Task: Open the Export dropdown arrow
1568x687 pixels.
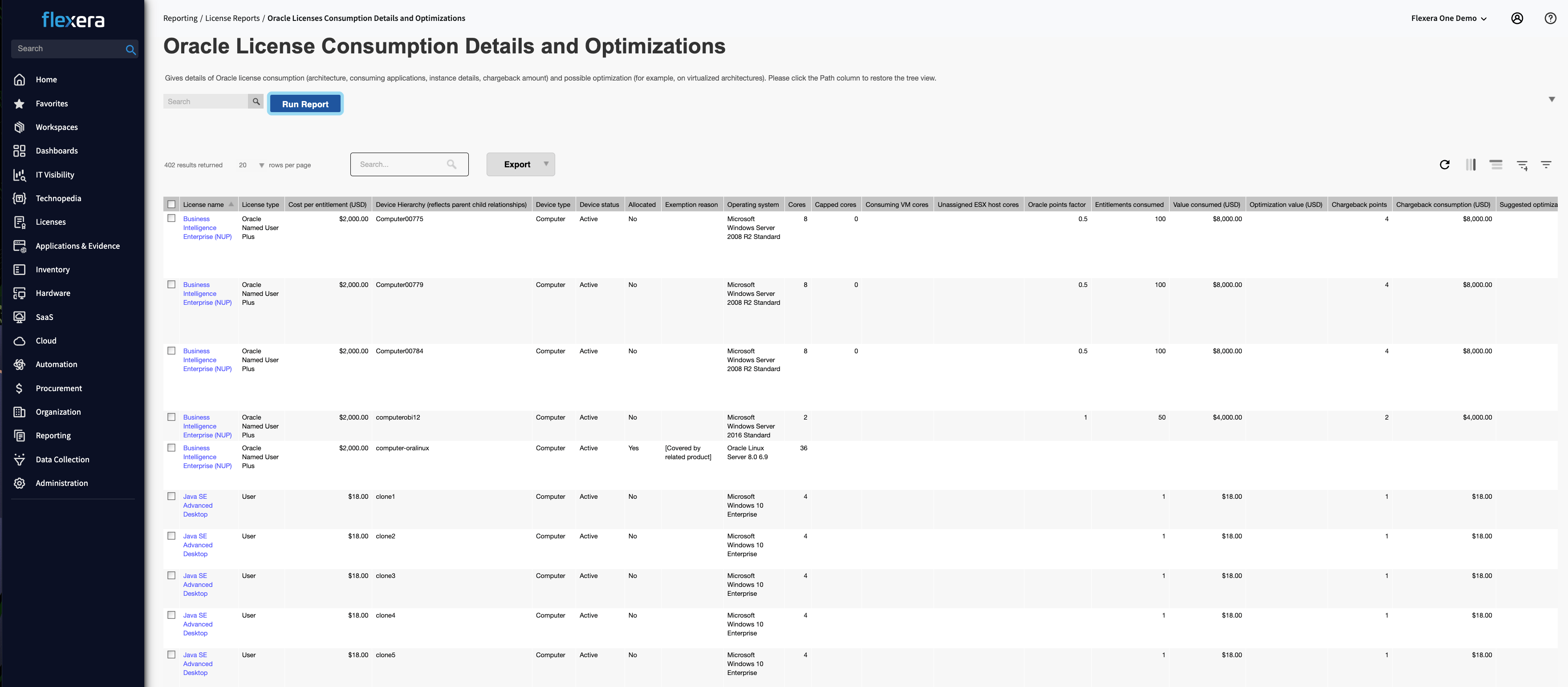Action: 546,164
